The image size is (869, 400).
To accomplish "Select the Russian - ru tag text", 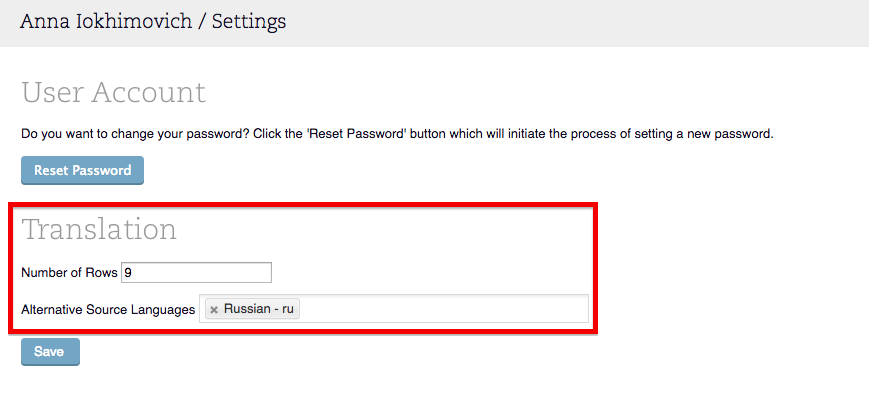I will [x=258, y=309].
